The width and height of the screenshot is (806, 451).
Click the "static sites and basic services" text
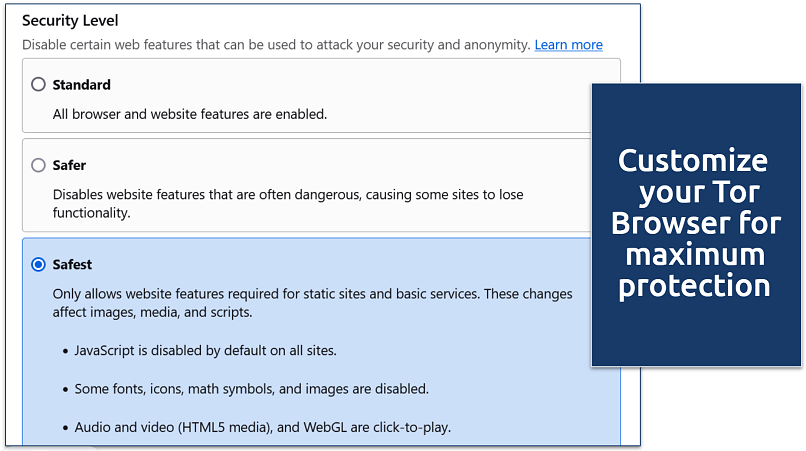[x=400, y=294]
